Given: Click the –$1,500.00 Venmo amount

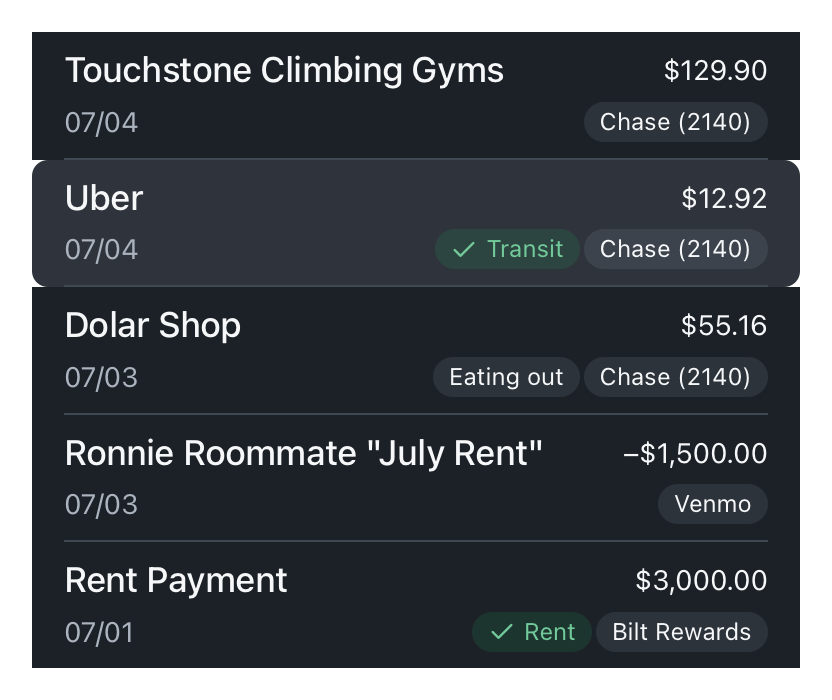Looking at the screenshot, I should tap(694, 453).
